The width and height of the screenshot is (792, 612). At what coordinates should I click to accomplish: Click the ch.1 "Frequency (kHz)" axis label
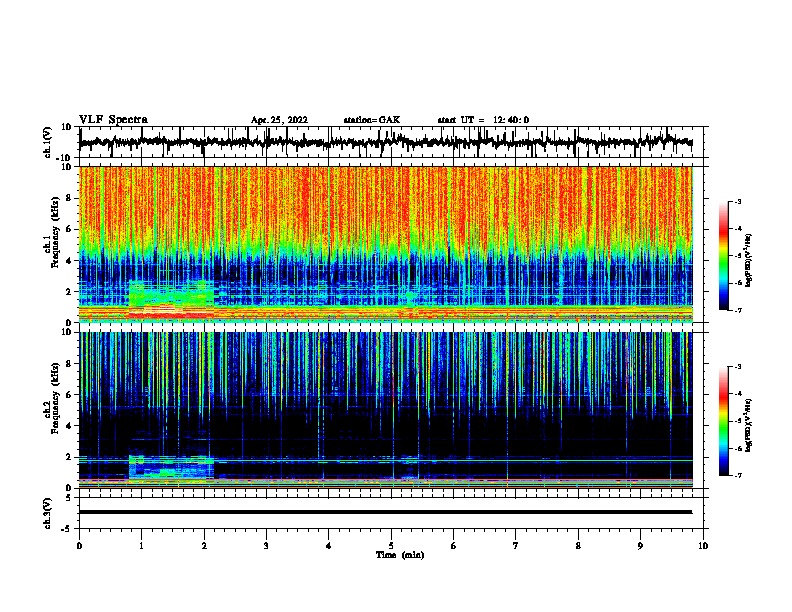(x=55, y=232)
